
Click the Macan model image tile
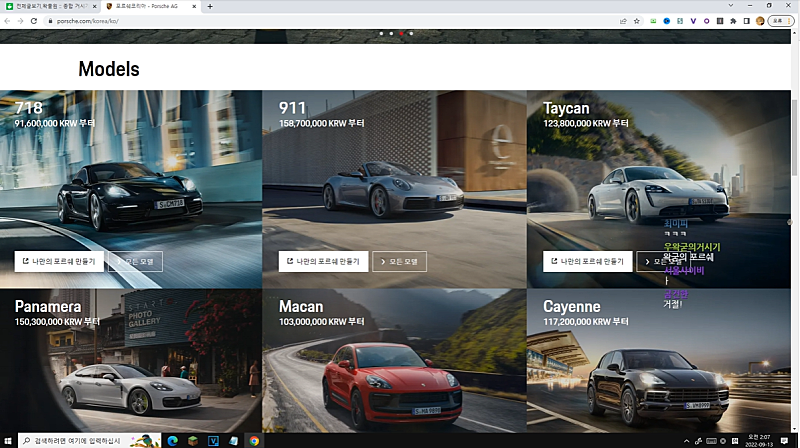[394, 370]
